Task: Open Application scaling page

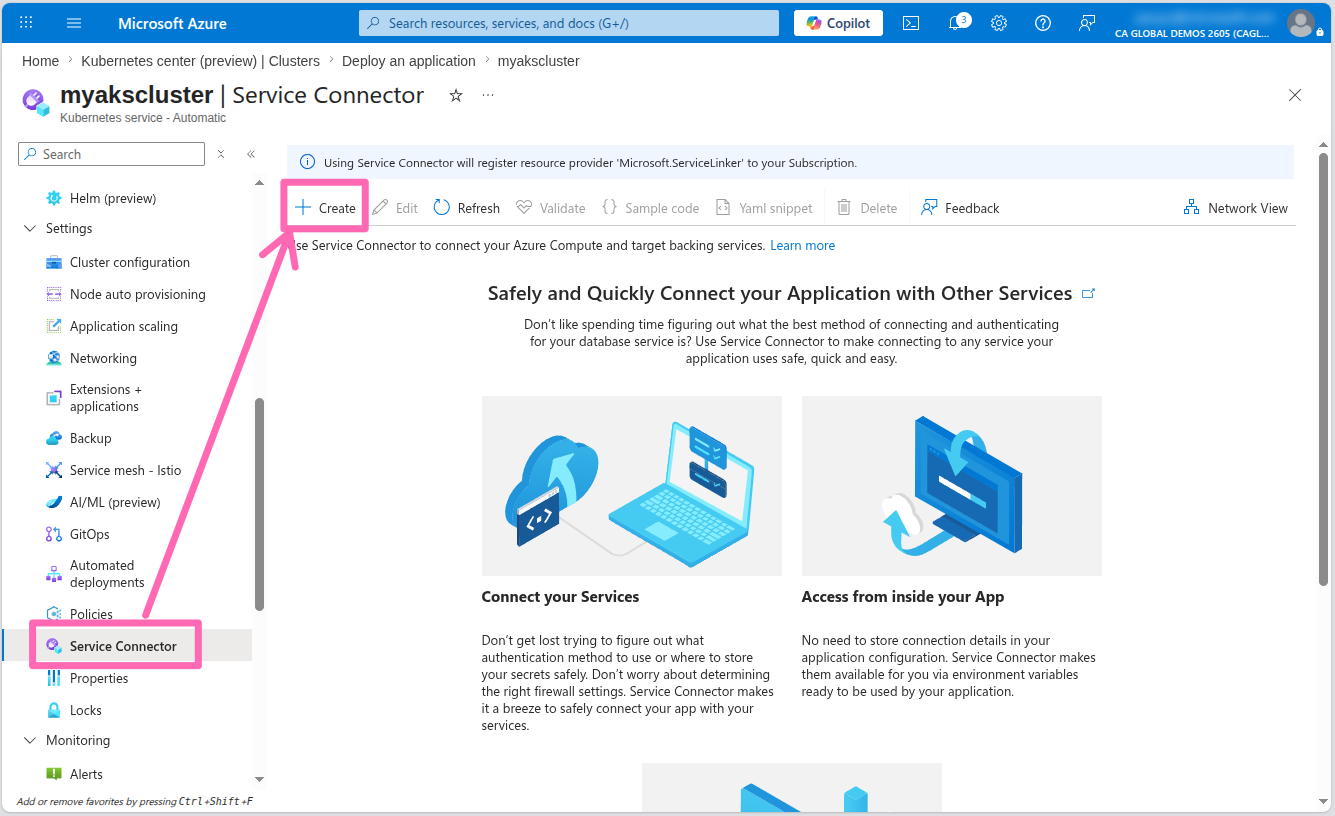Action: coord(124,326)
